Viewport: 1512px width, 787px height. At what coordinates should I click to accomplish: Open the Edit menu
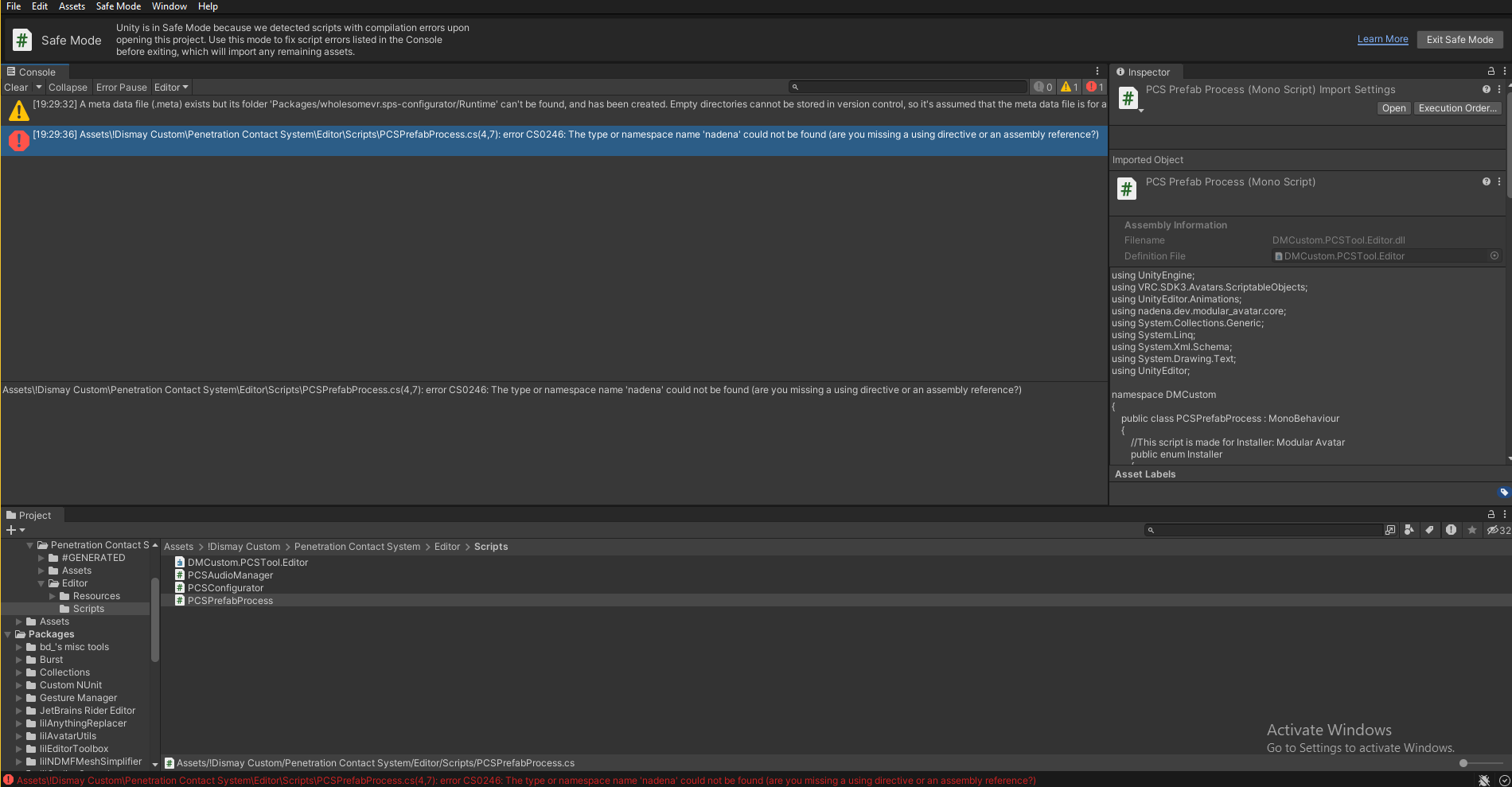click(x=40, y=6)
